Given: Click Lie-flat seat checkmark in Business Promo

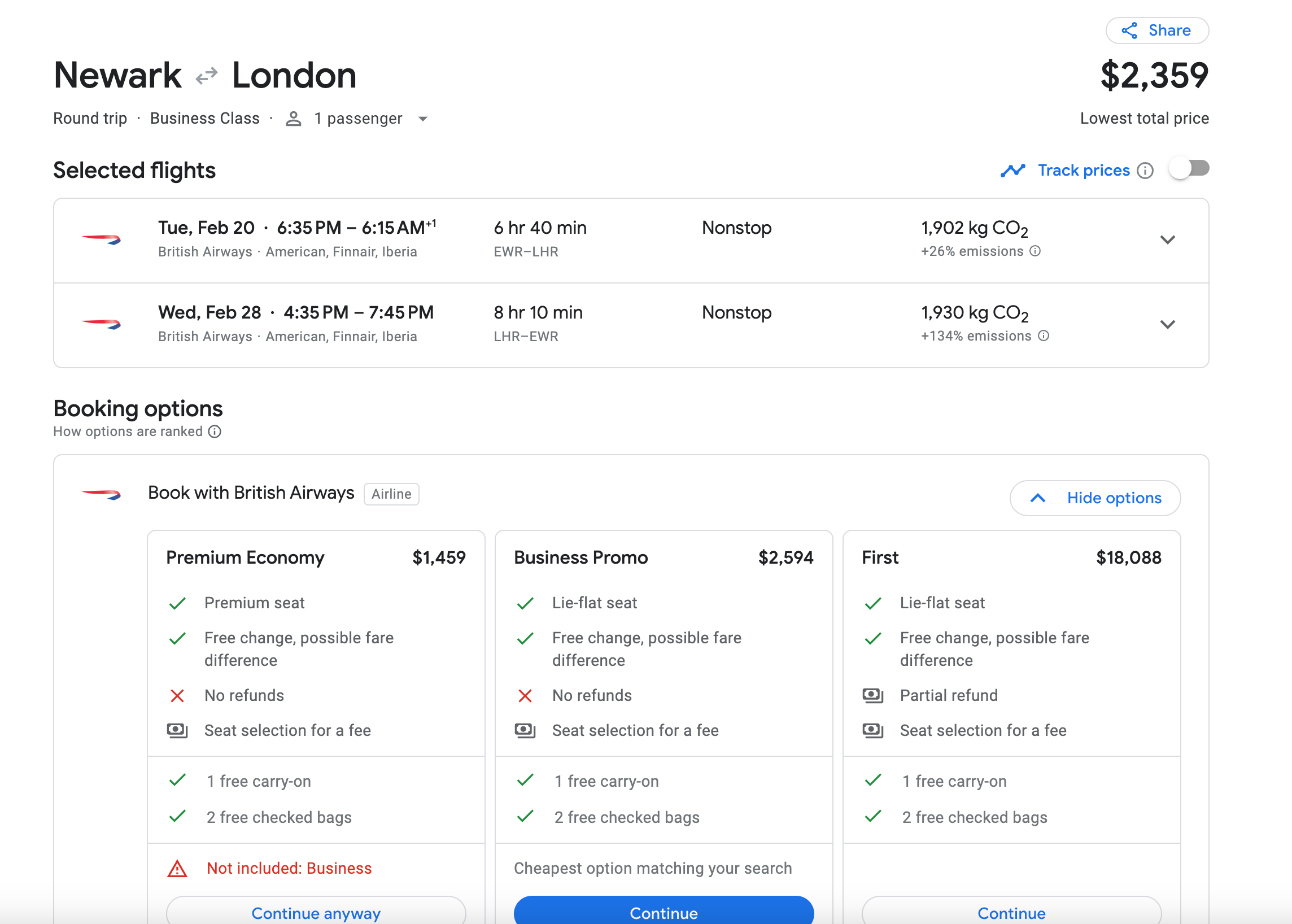Looking at the screenshot, I should tap(525, 603).
